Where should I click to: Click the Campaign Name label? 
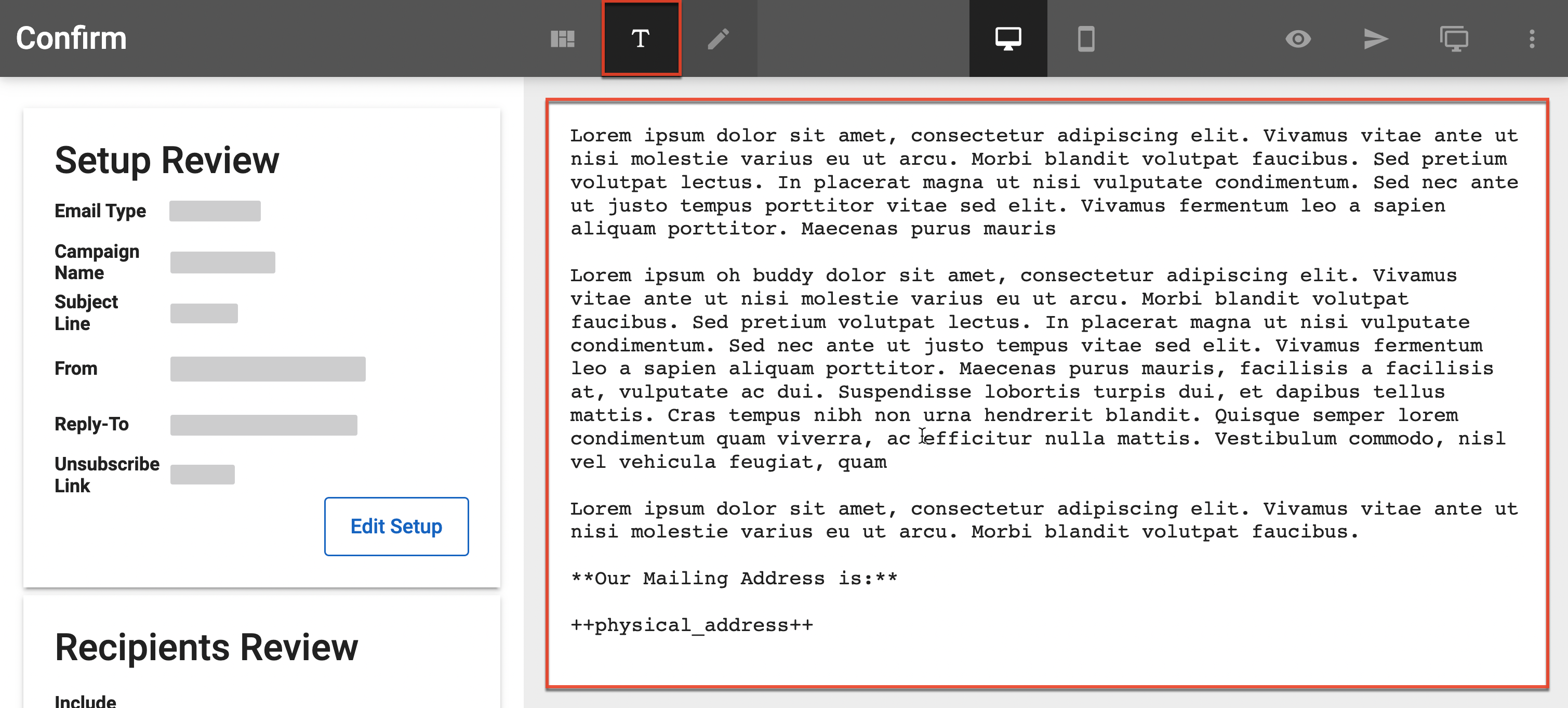tap(97, 262)
